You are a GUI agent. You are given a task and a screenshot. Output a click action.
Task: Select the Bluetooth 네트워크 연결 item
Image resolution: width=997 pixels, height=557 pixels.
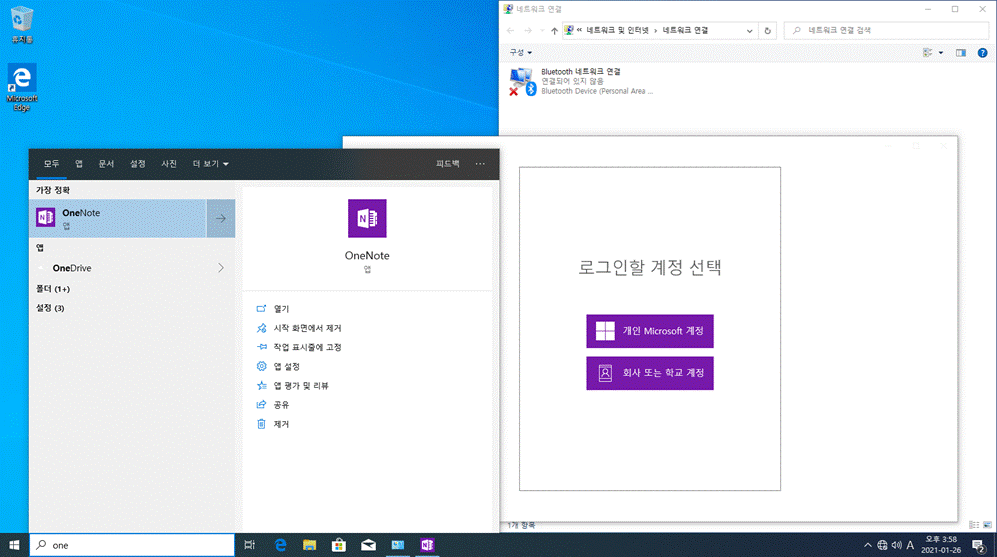581,81
